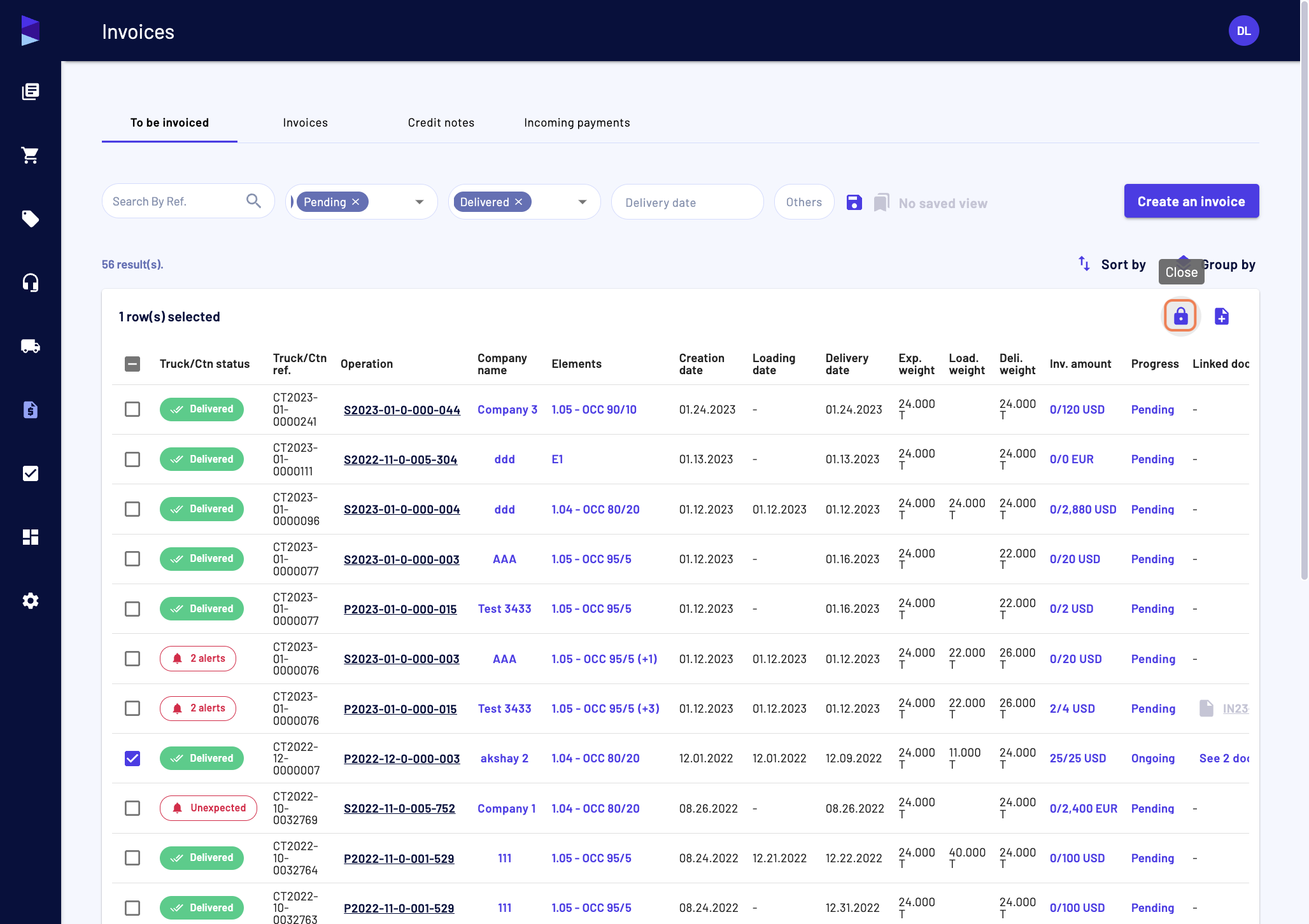The width and height of the screenshot is (1309, 924).
Task: Open the Delivery date filter
Action: tap(687, 202)
